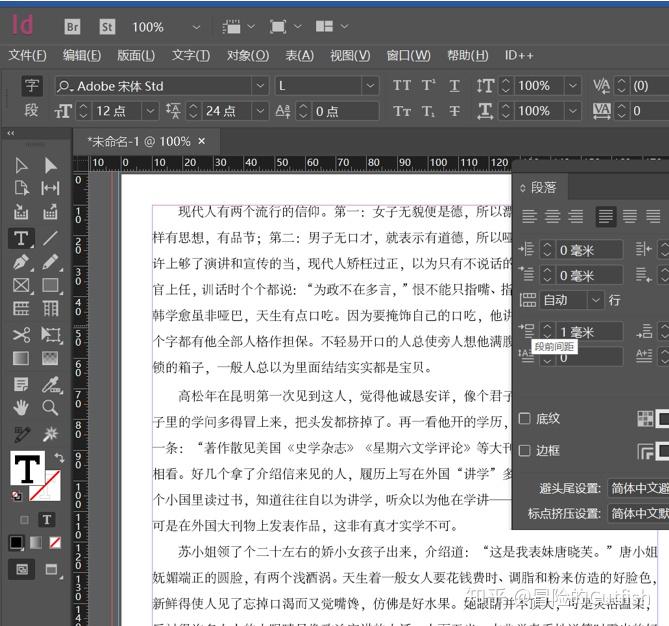This screenshot has height=626, width=669.
Task: Click the justify-last-left alignment button
Action: tap(605, 216)
